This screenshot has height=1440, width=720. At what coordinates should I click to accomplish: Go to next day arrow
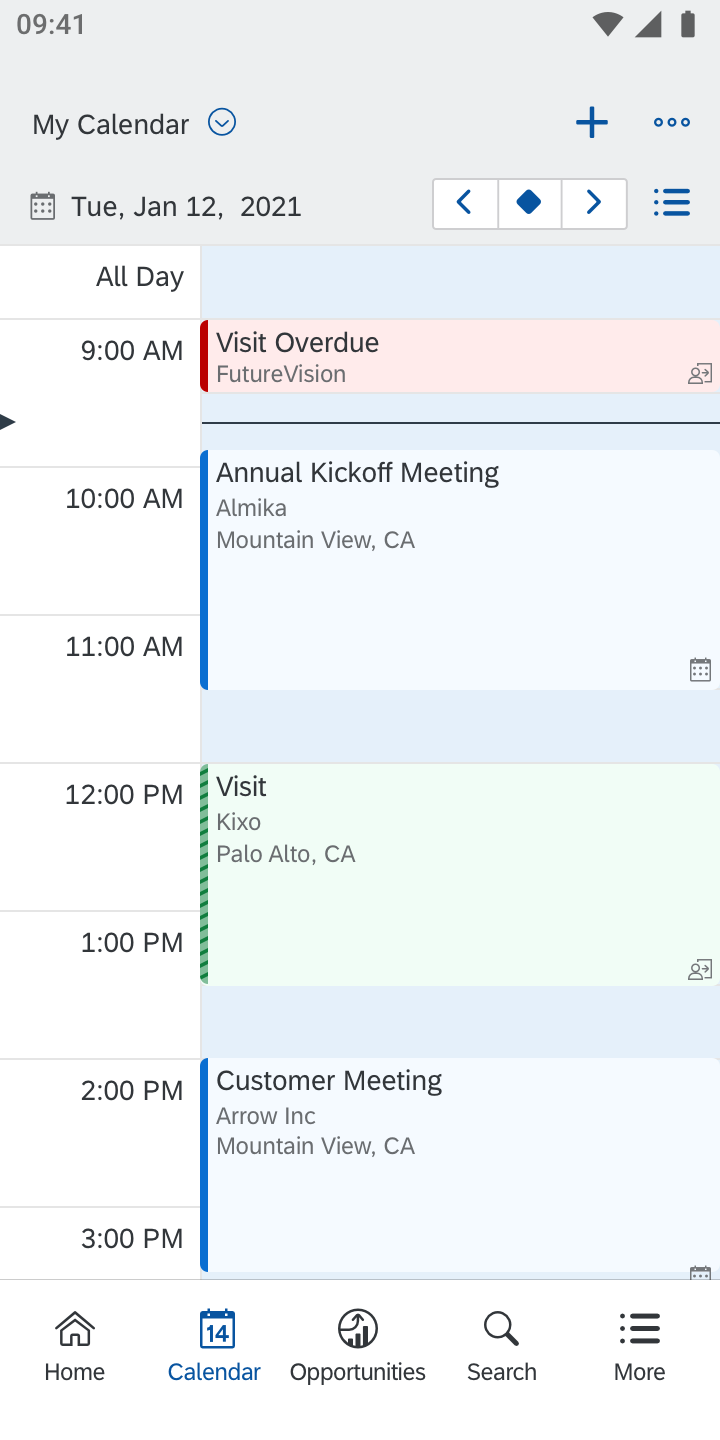(594, 204)
